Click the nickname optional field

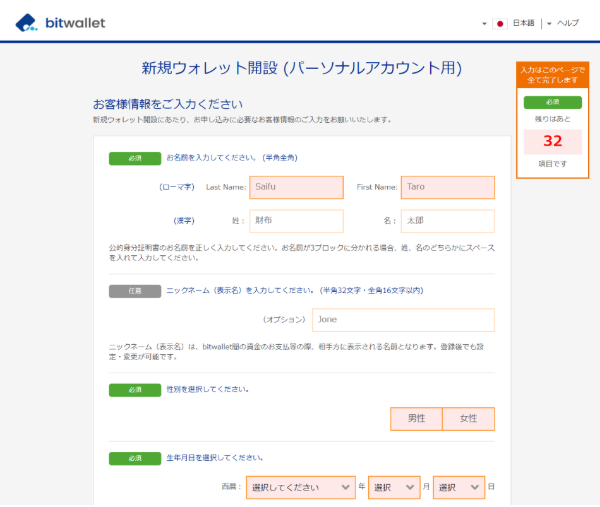[403, 319]
